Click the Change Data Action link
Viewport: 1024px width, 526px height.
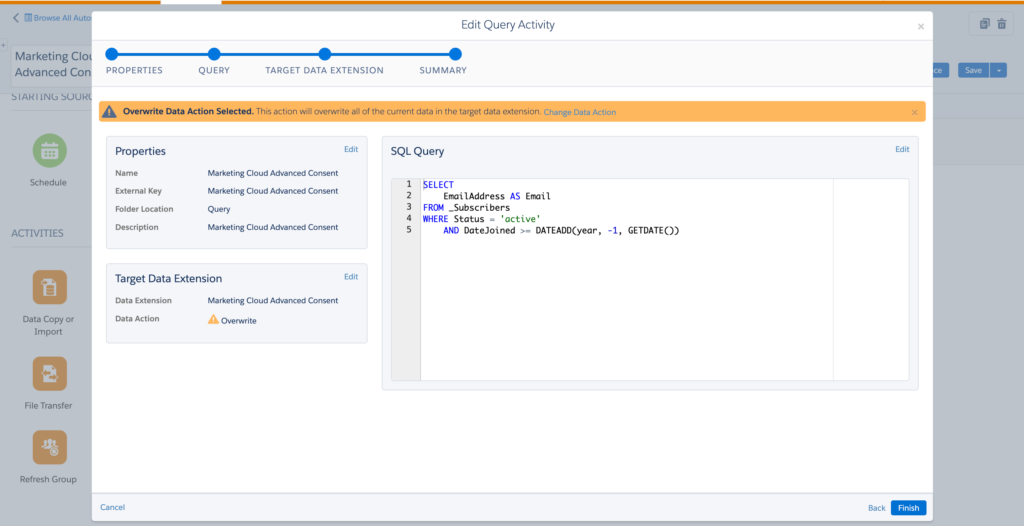579,112
